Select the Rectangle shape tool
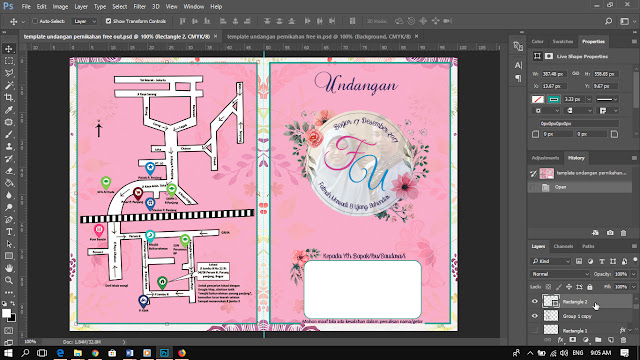The image size is (640, 360). (9, 256)
